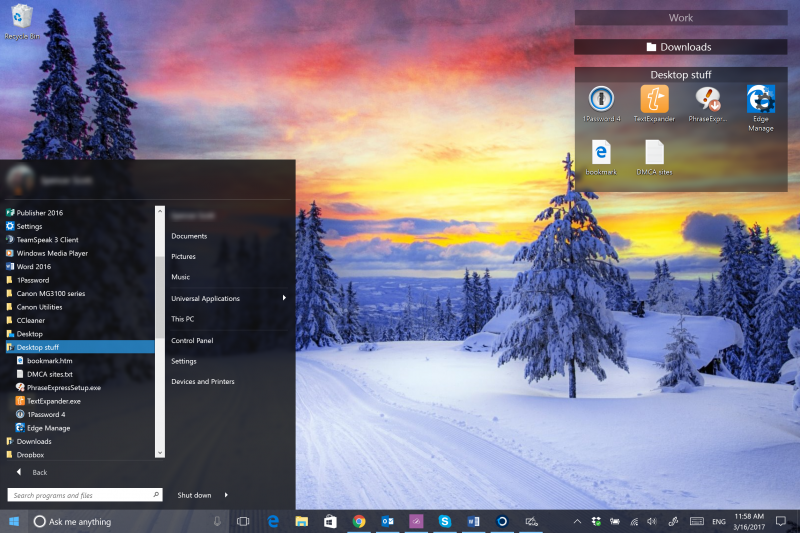Launch TextExpander from the desktop fence
Screen dimensions: 800x533
coord(654,100)
